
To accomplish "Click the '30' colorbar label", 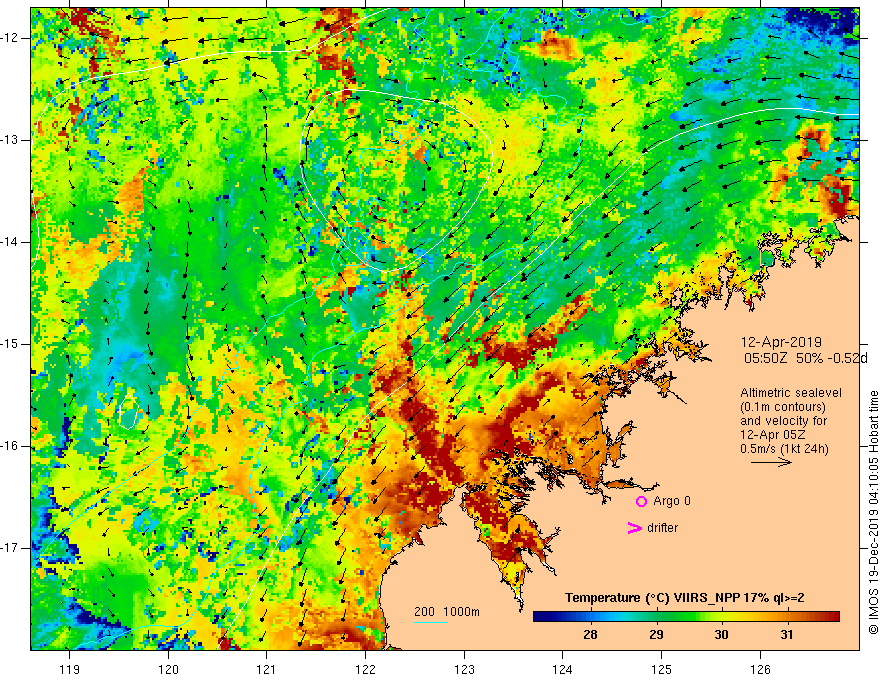I will 721,635.
